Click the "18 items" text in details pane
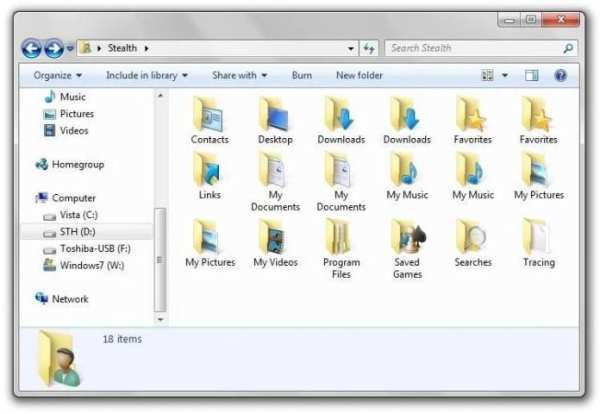 [122, 339]
